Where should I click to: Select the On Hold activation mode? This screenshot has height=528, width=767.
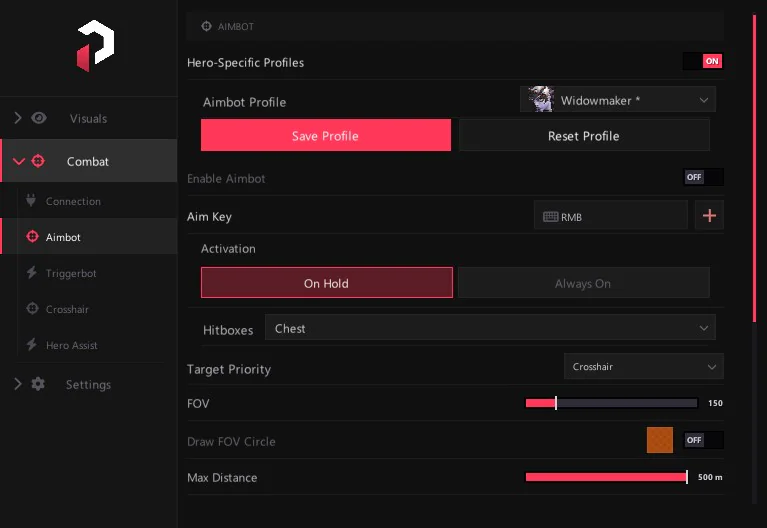coord(327,283)
